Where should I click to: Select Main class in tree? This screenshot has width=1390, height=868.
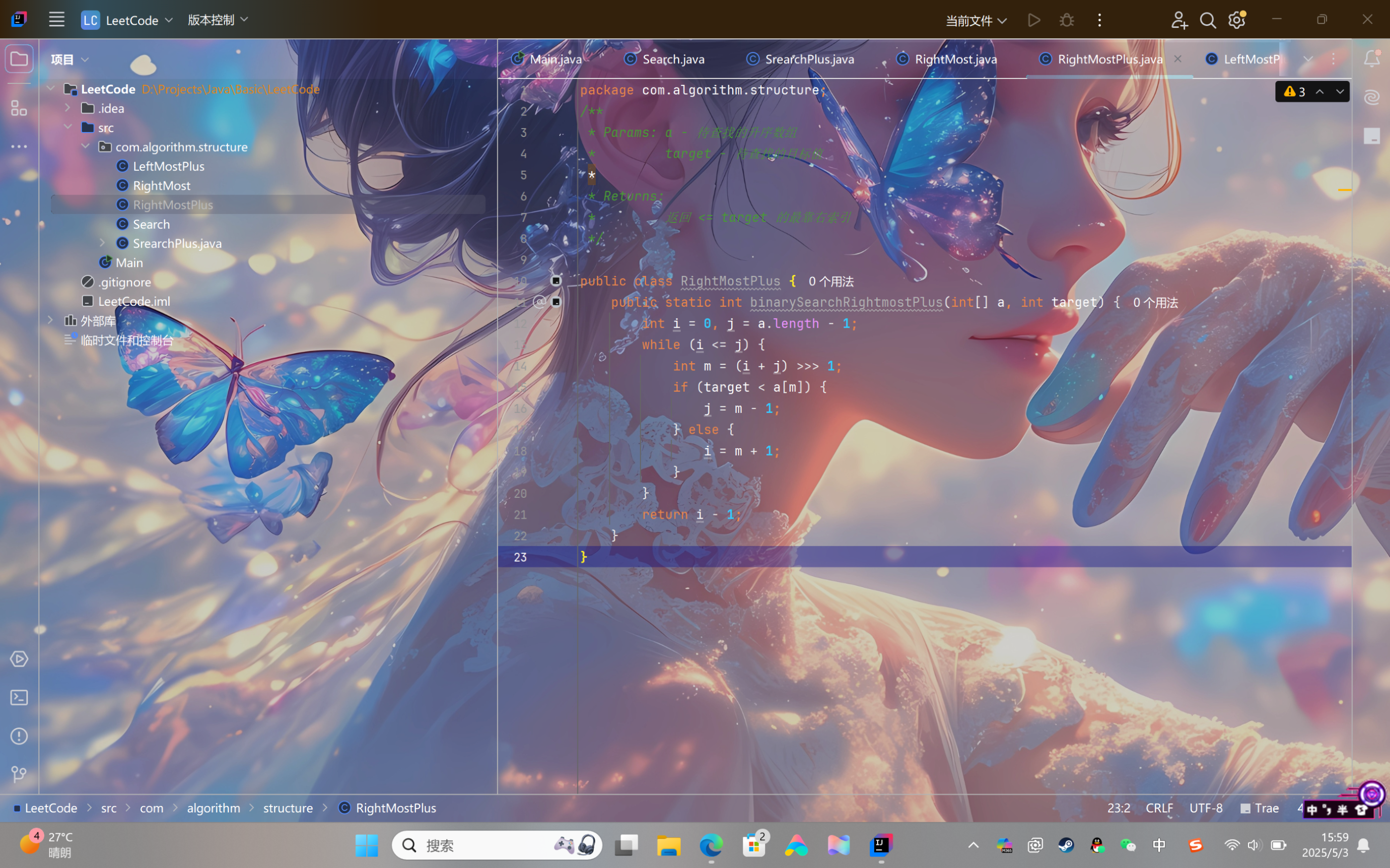pyautogui.click(x=129, y=263)
